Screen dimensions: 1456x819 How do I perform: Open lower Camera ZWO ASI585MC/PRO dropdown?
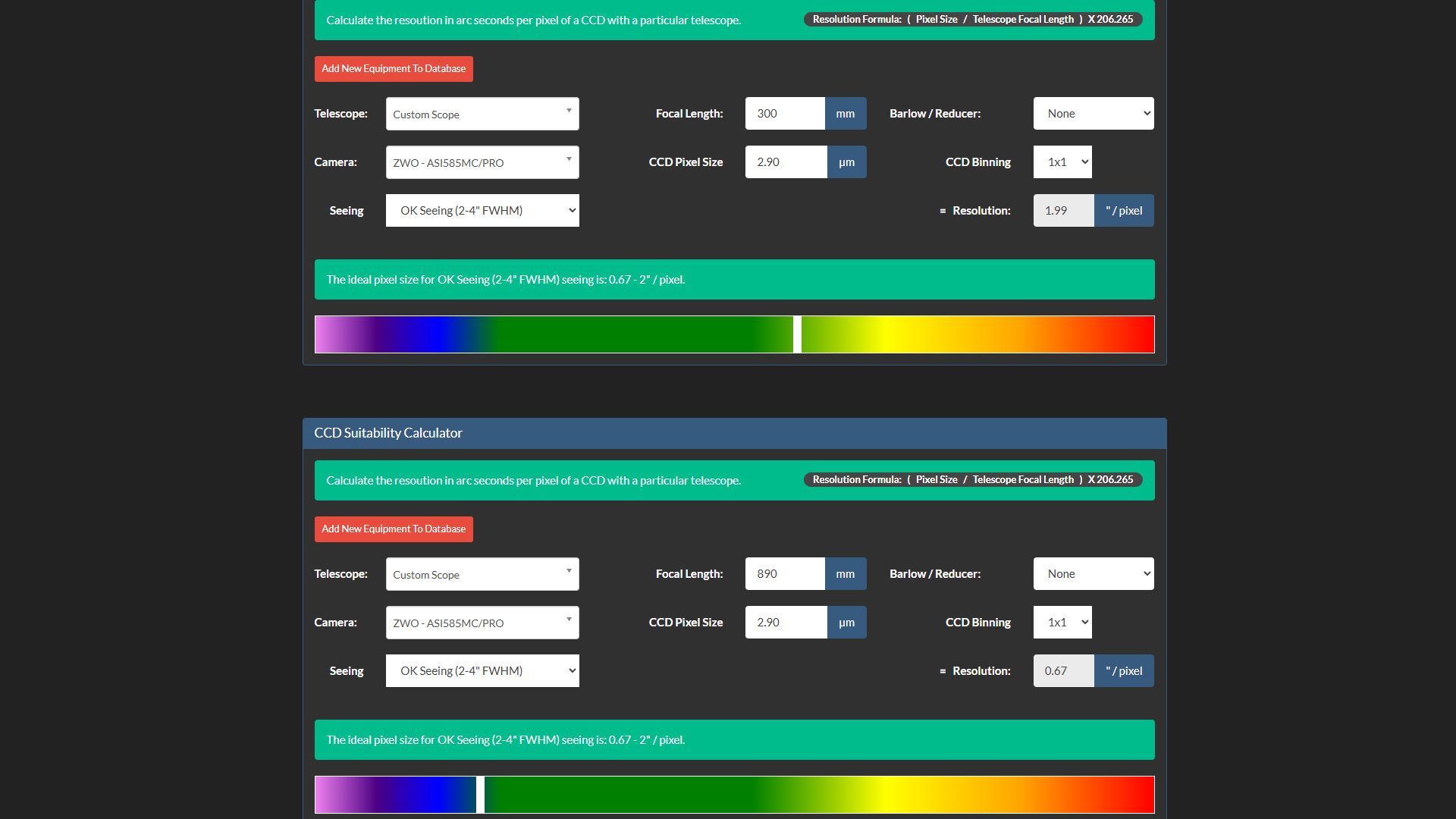click(x=482, y=623)
